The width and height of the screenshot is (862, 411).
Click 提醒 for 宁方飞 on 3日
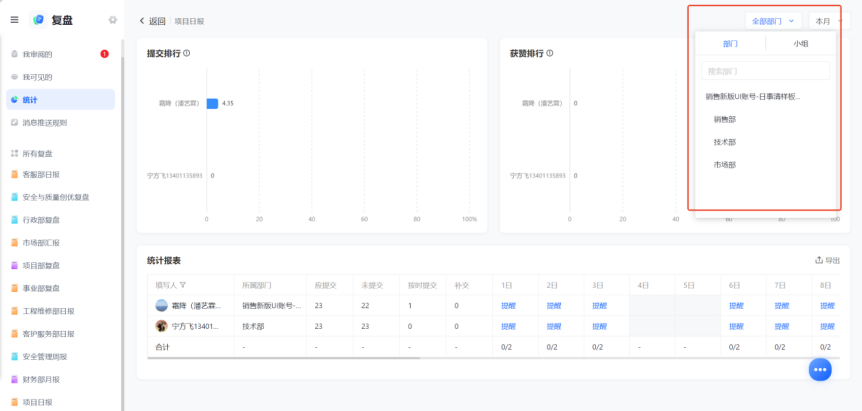point(599,326)
